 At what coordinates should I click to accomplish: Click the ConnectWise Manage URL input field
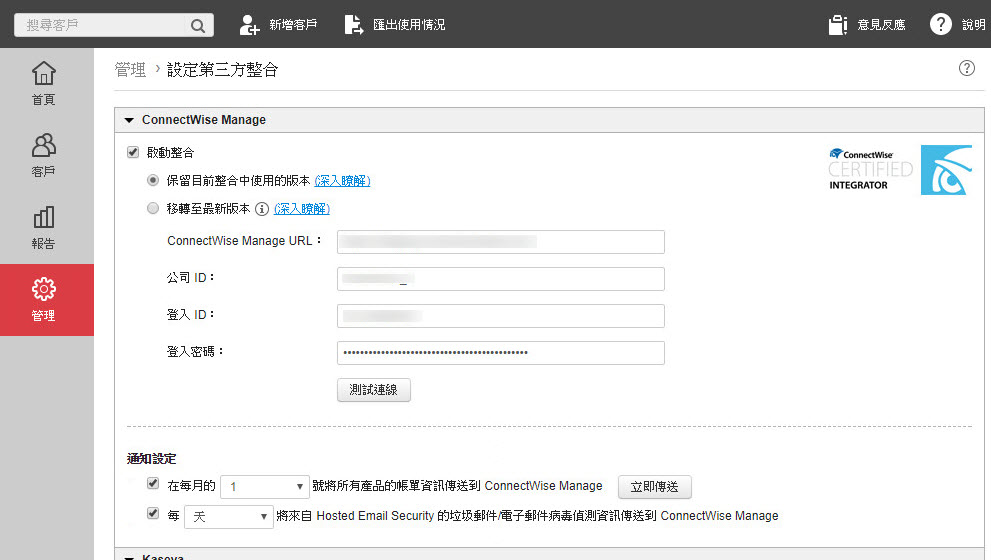point(500,242)
